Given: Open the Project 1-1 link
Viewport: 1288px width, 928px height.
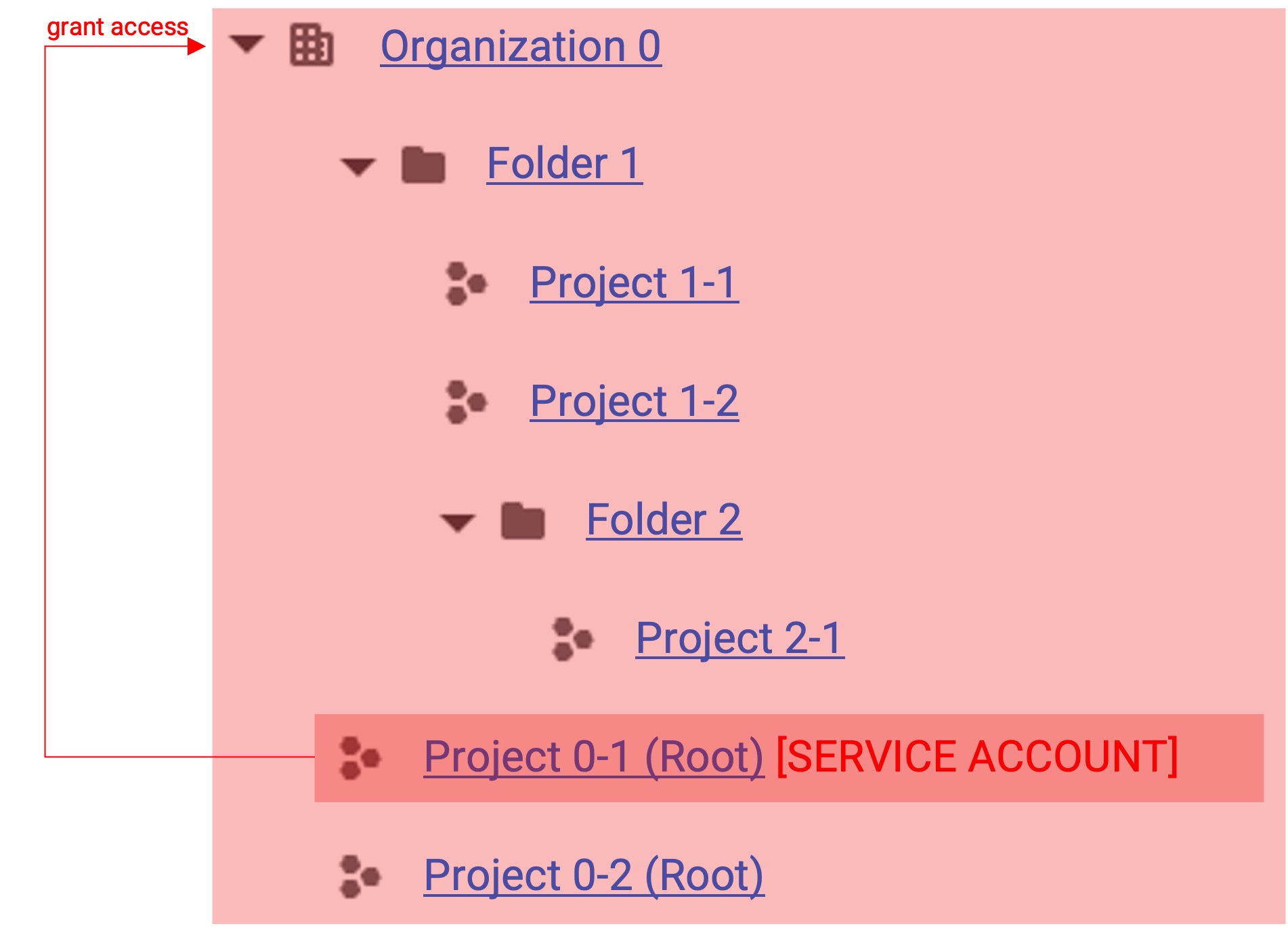Looking at the screenshot, I should click(634, 283).
